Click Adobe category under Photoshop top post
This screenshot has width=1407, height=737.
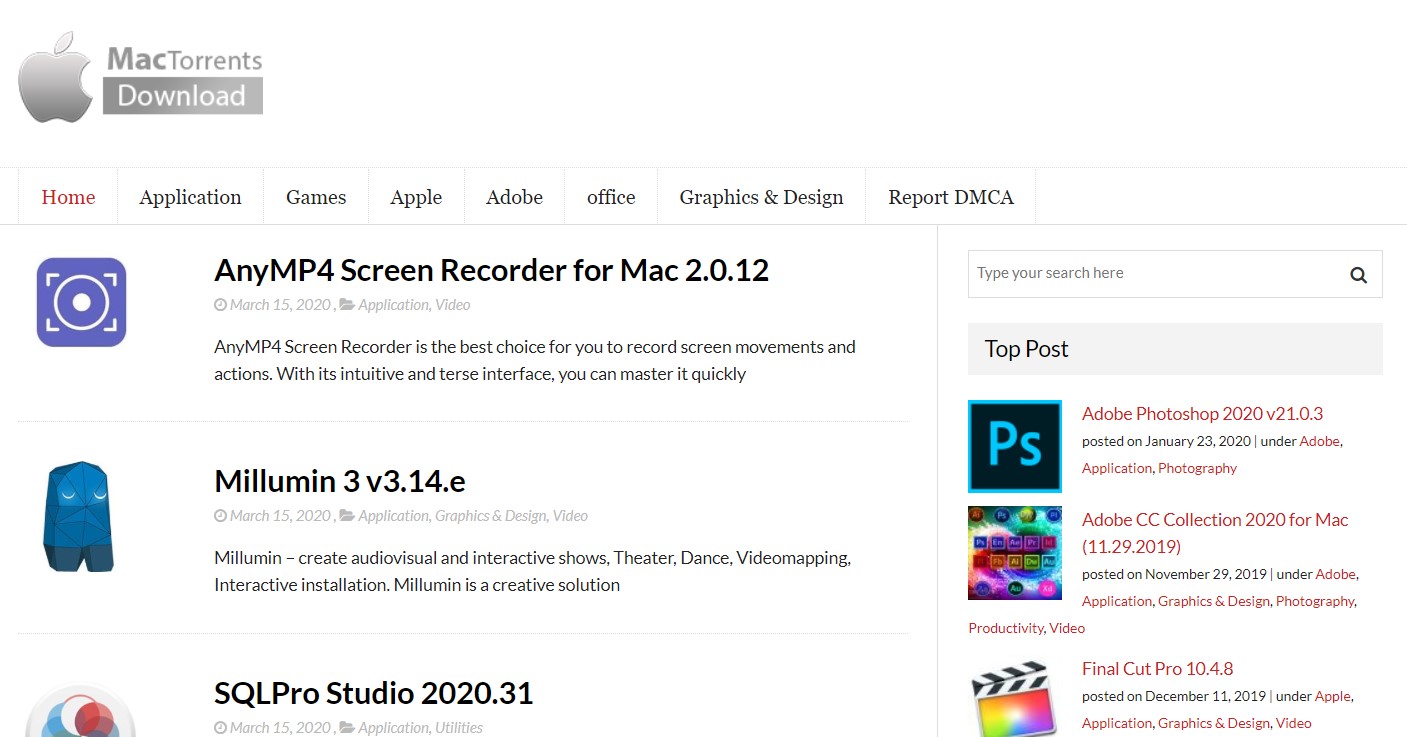(x=1319, y=441)
